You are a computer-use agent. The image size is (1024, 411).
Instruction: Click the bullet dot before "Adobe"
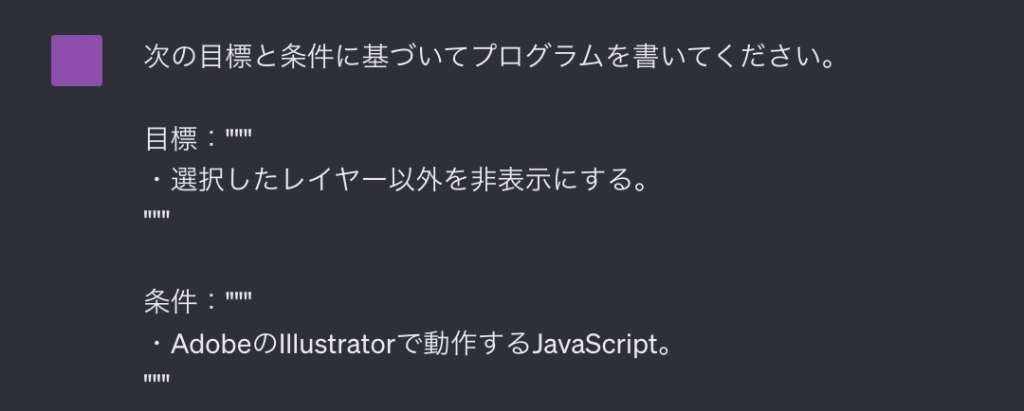point(156,346)
